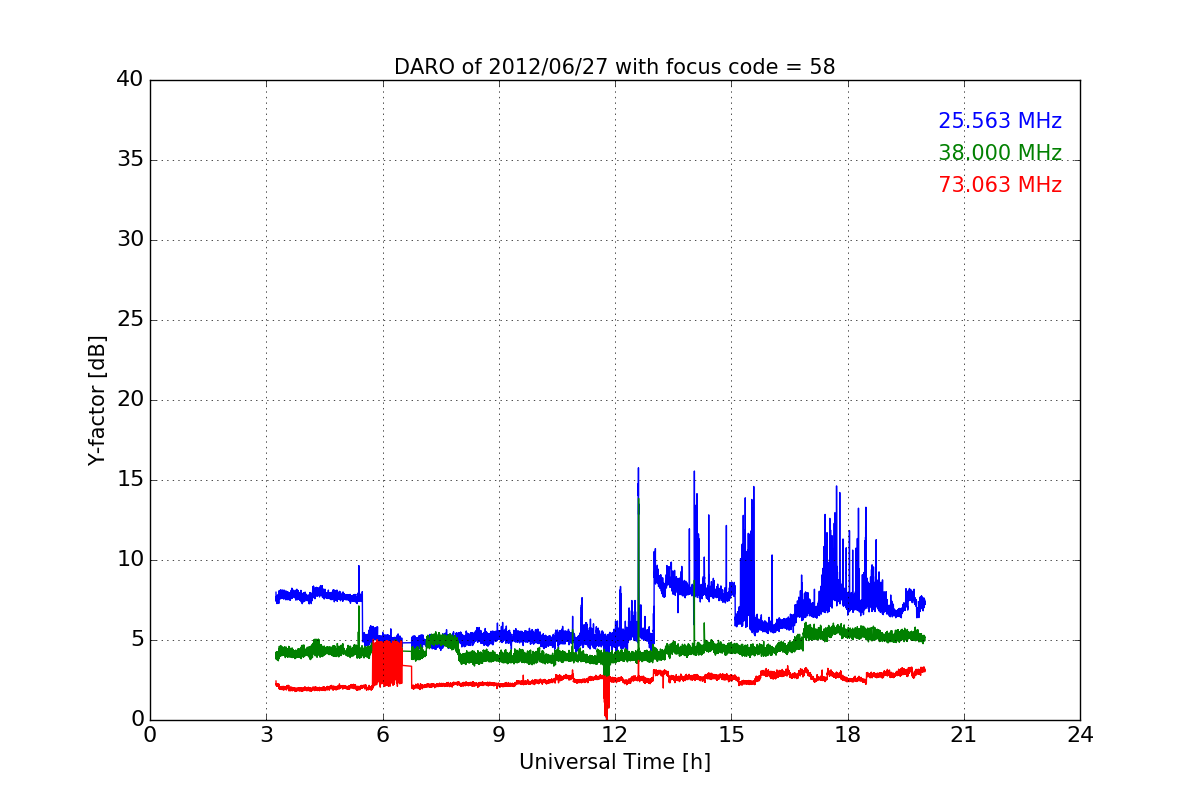Click y-axis tick label '30'
The height and width of the screenshot is (800, 1200).
click(130, 240)
